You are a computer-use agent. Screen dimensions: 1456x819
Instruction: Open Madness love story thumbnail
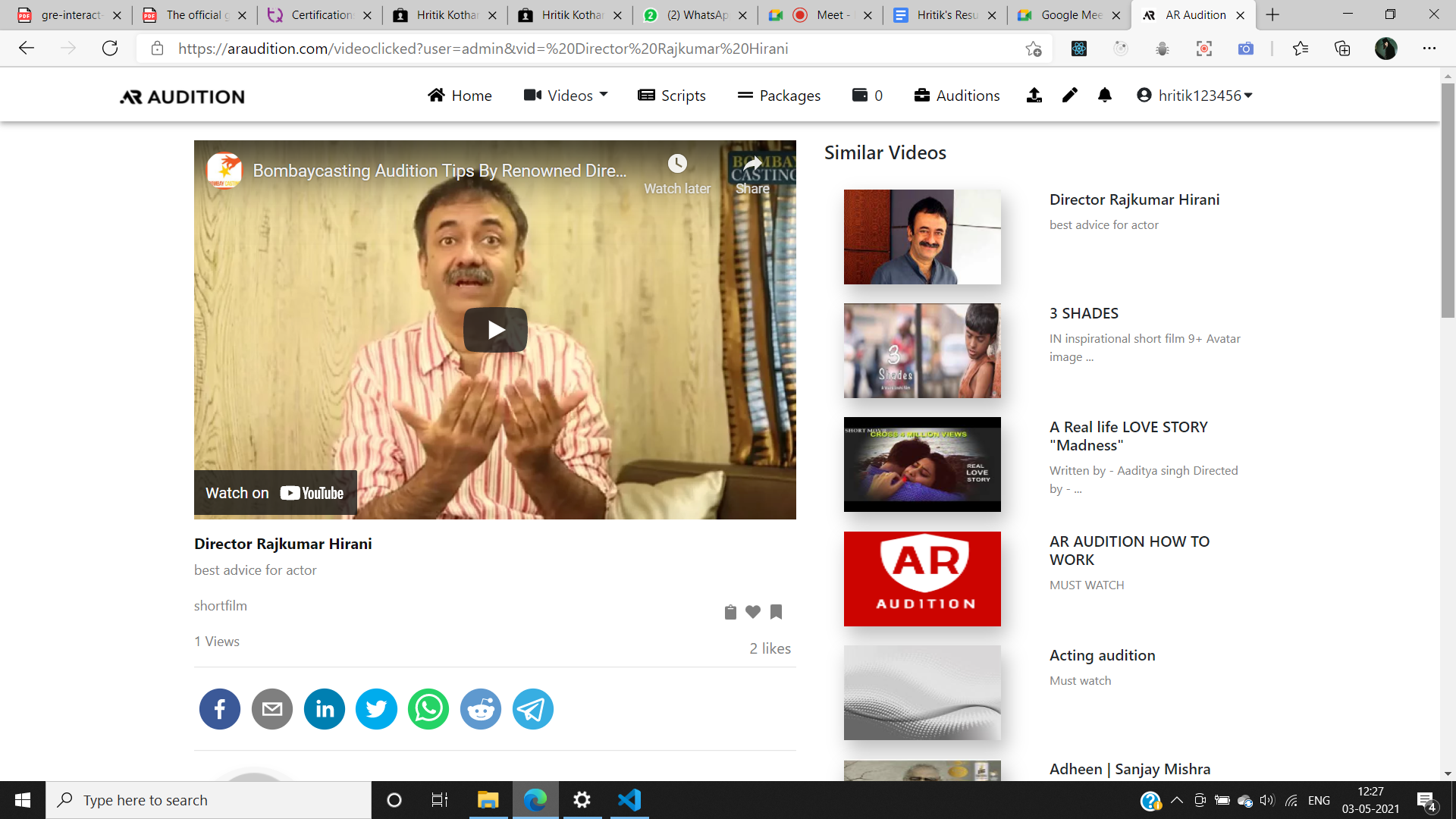point(922,465)
